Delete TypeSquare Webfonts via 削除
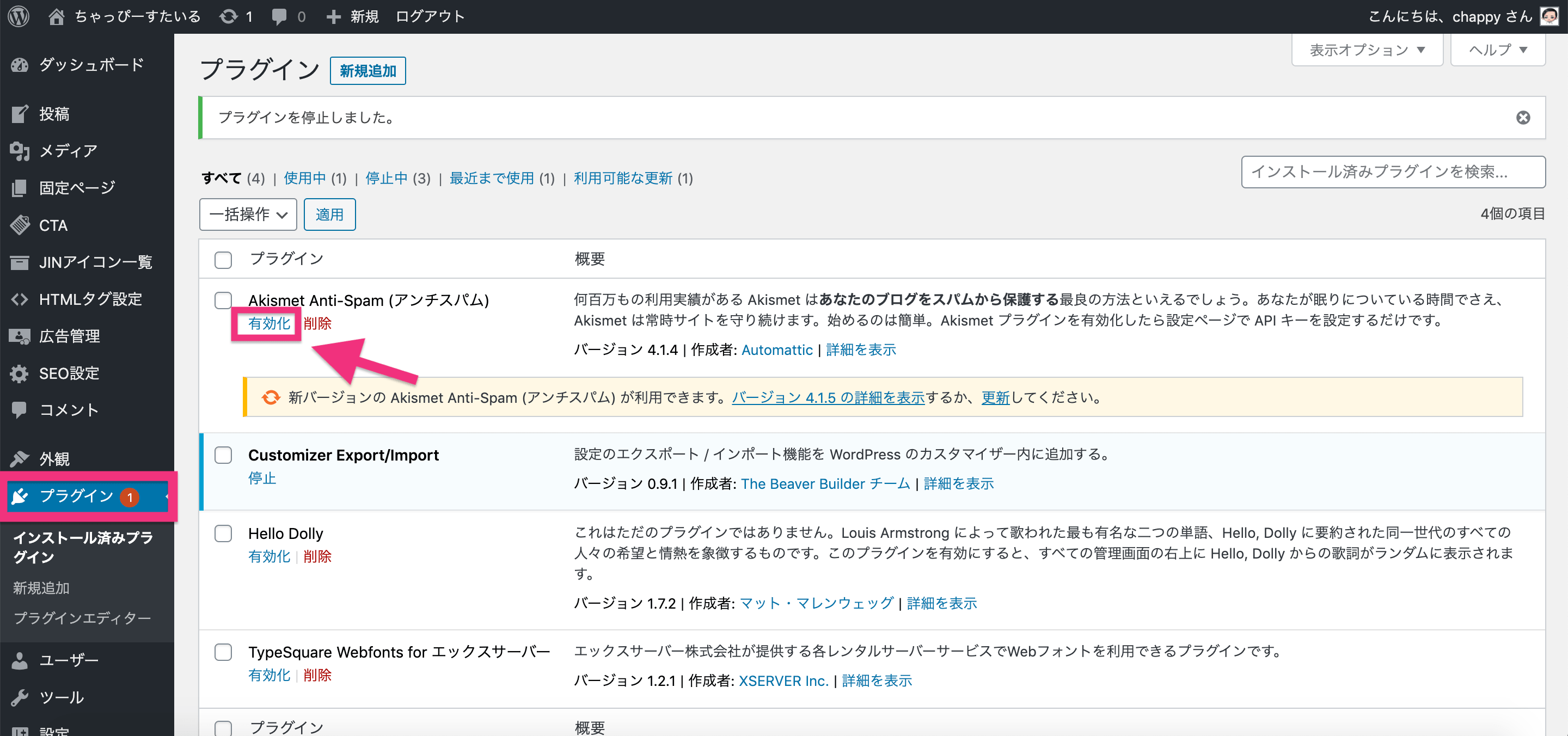 coord(317,675)
